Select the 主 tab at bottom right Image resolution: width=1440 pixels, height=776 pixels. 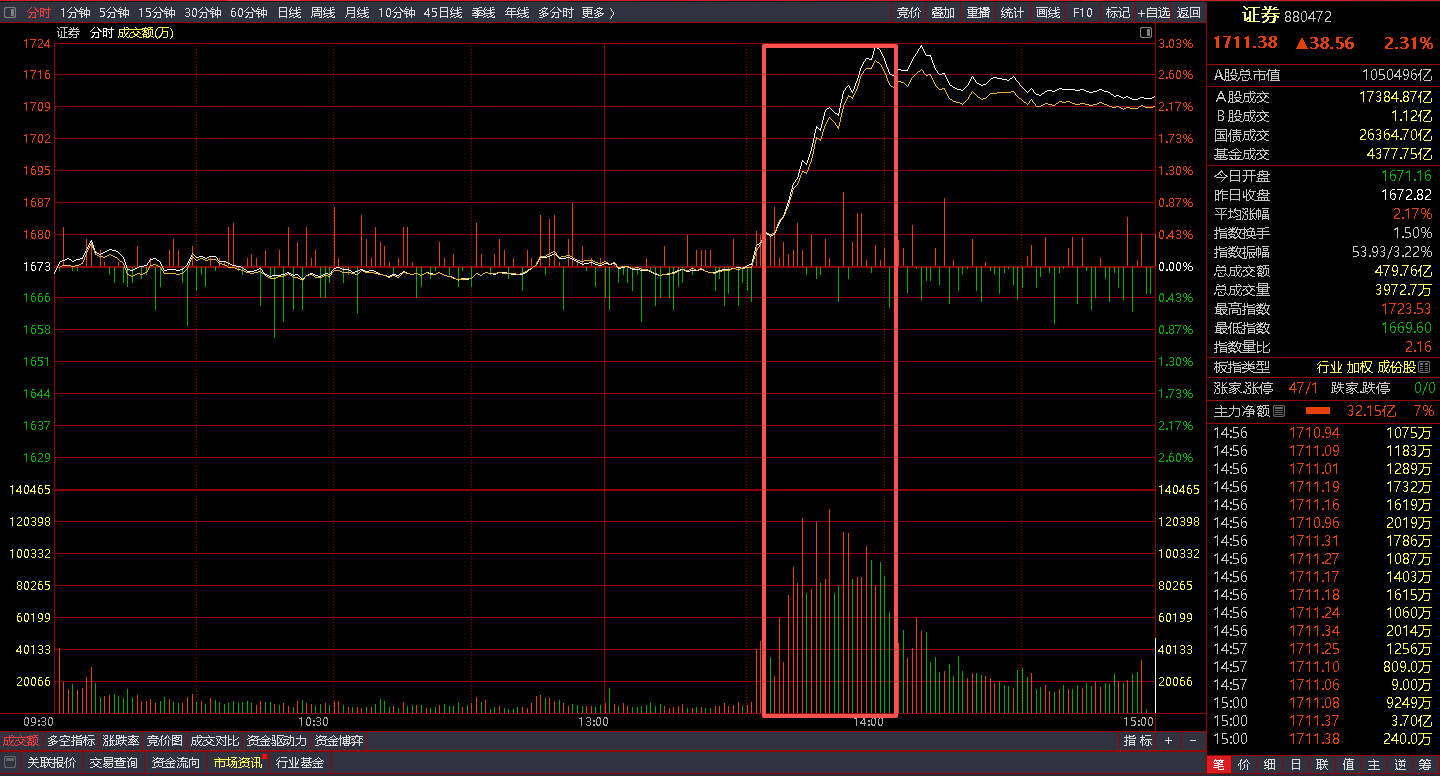point(1374,765)
